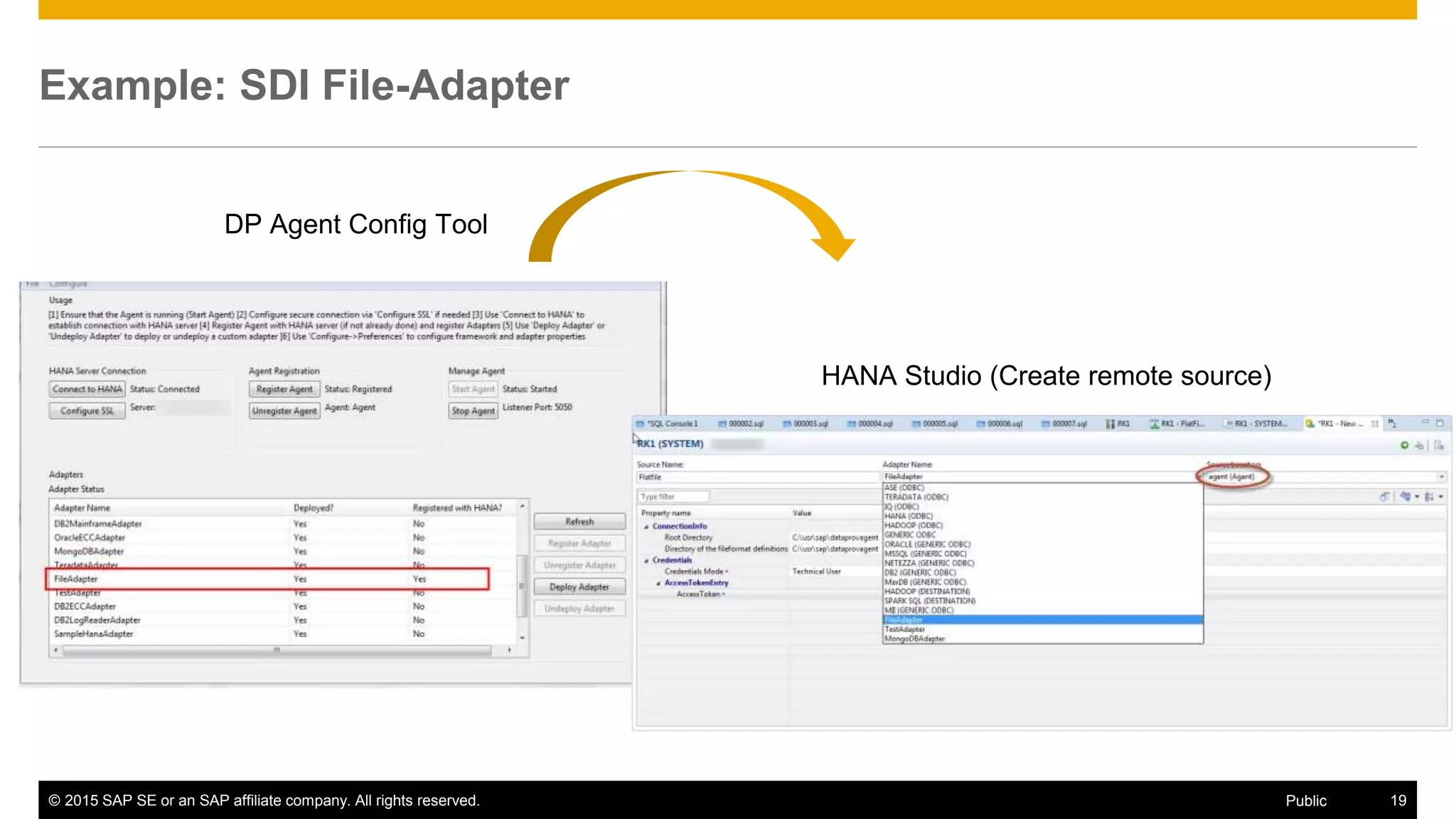
Task: Click the Connect to HANA button
Action: [x=87, y=390]
